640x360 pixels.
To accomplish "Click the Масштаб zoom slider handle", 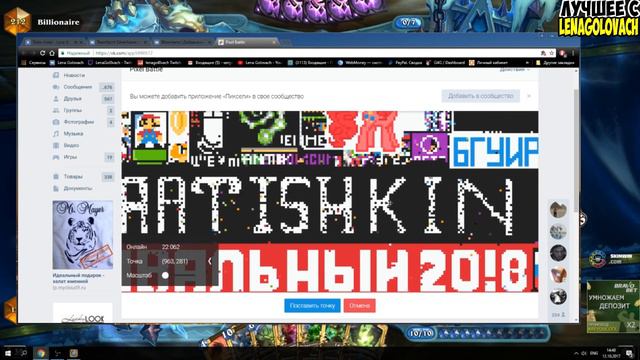I will pyautogui.click(x=165, y=275).
